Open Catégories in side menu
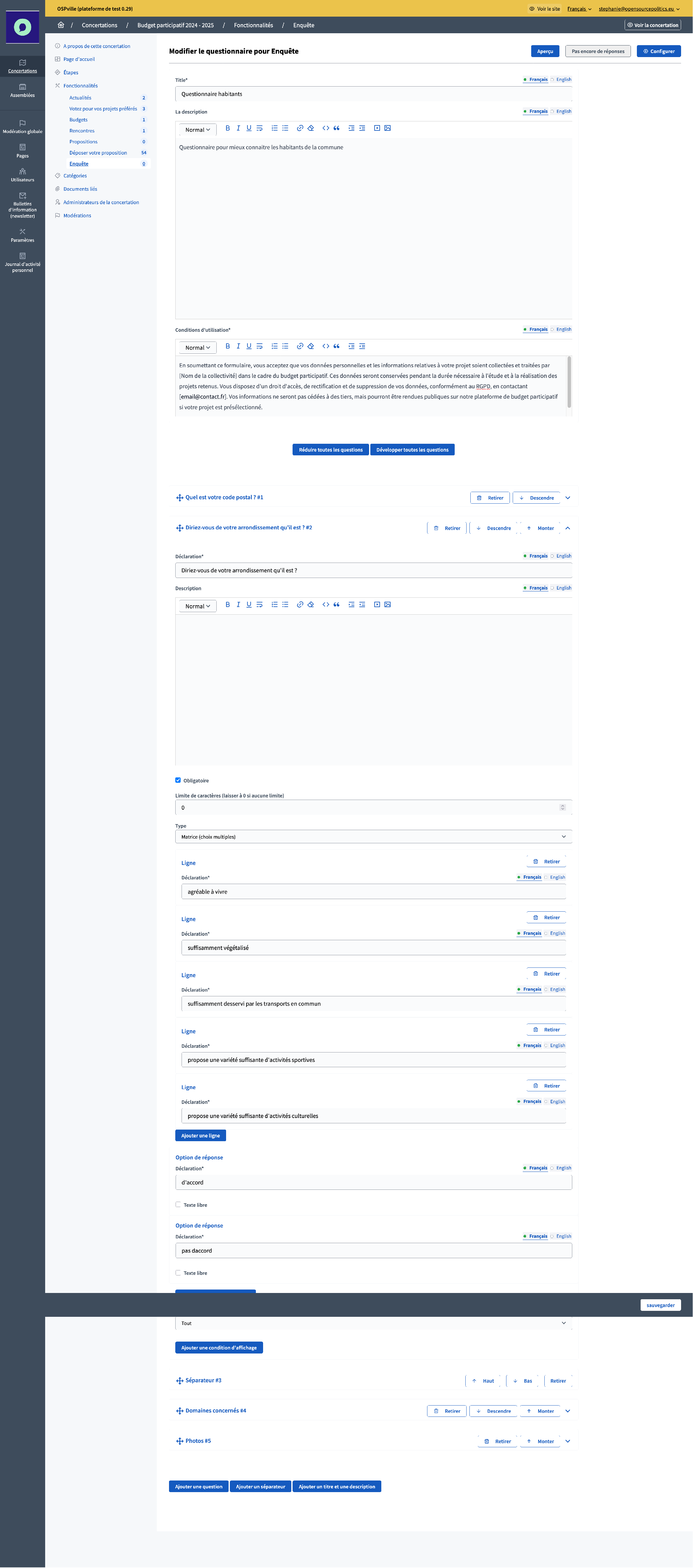Viewport: 693px width, 1568px height. coord(75,176)
